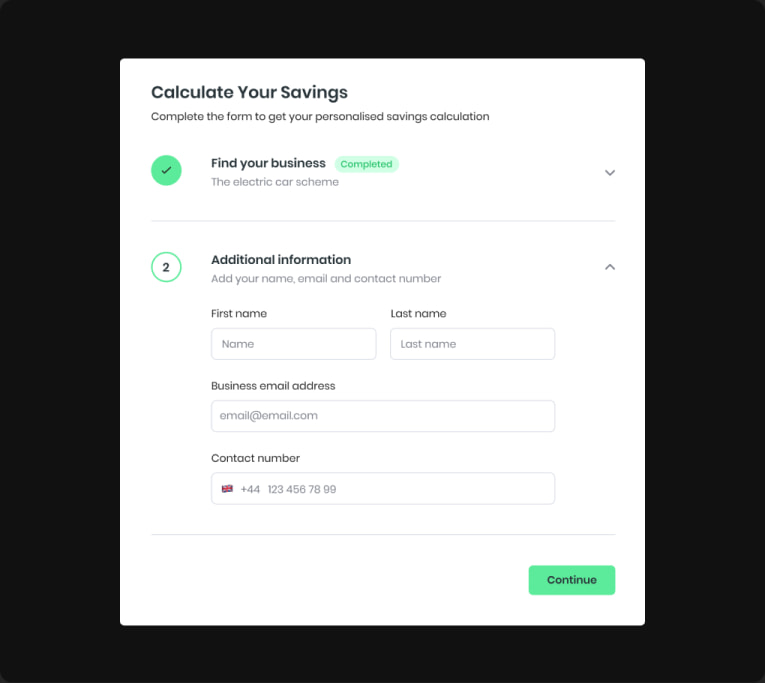This screenshot has width=765, height=683.
Task: Click the First name input field
Action: 293,344
